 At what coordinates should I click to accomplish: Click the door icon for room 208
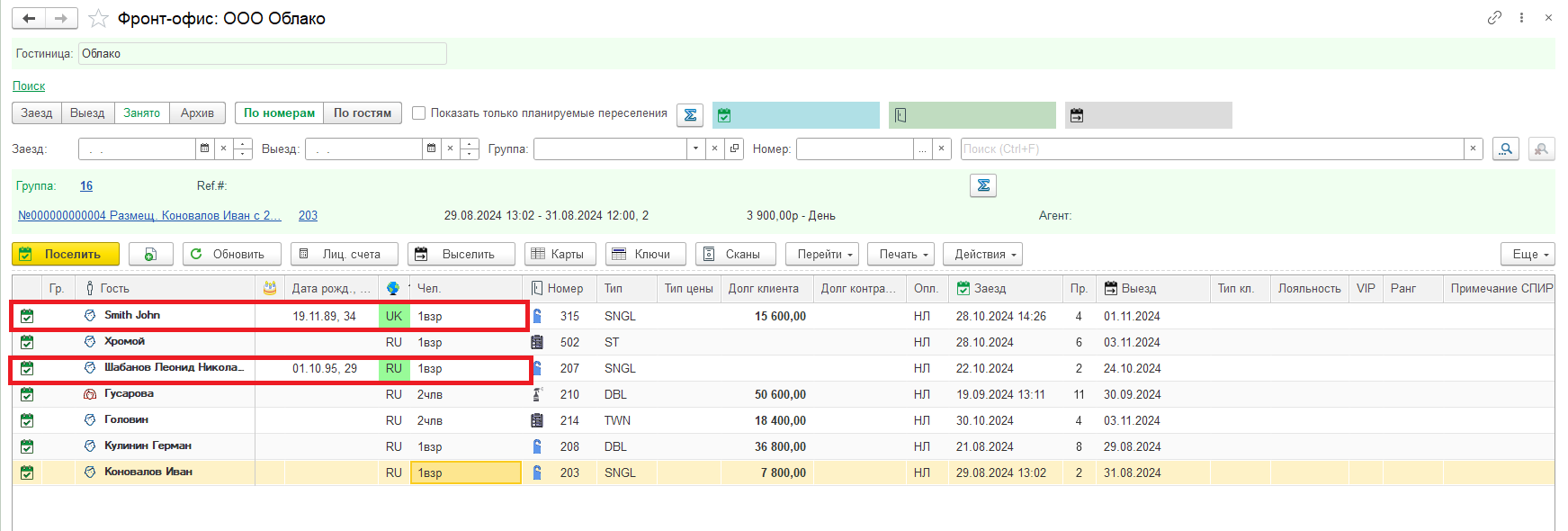click(x=537, y=446)
